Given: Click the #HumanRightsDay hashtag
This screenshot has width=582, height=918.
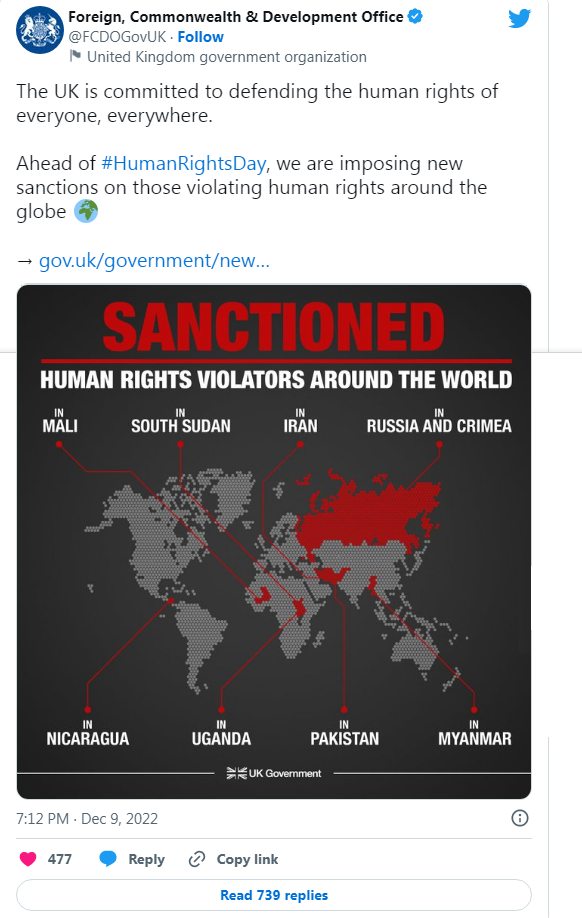Looking at the screenshot, I should pyautogui.click(x=184, y=163).
